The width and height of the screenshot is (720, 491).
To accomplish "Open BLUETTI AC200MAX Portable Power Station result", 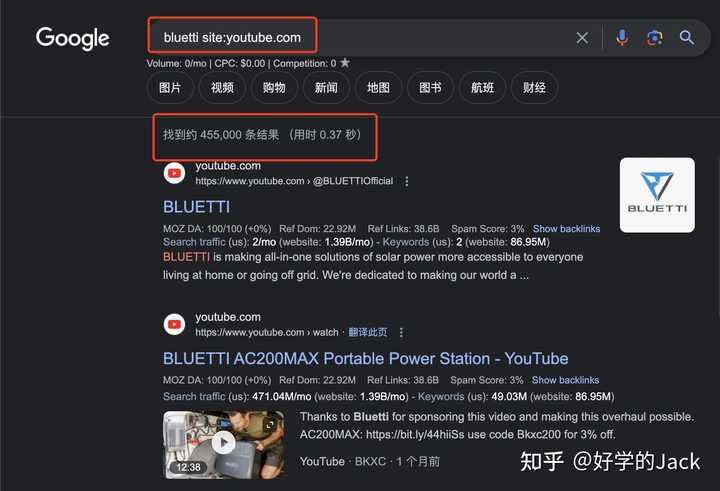I will [366, 359].
